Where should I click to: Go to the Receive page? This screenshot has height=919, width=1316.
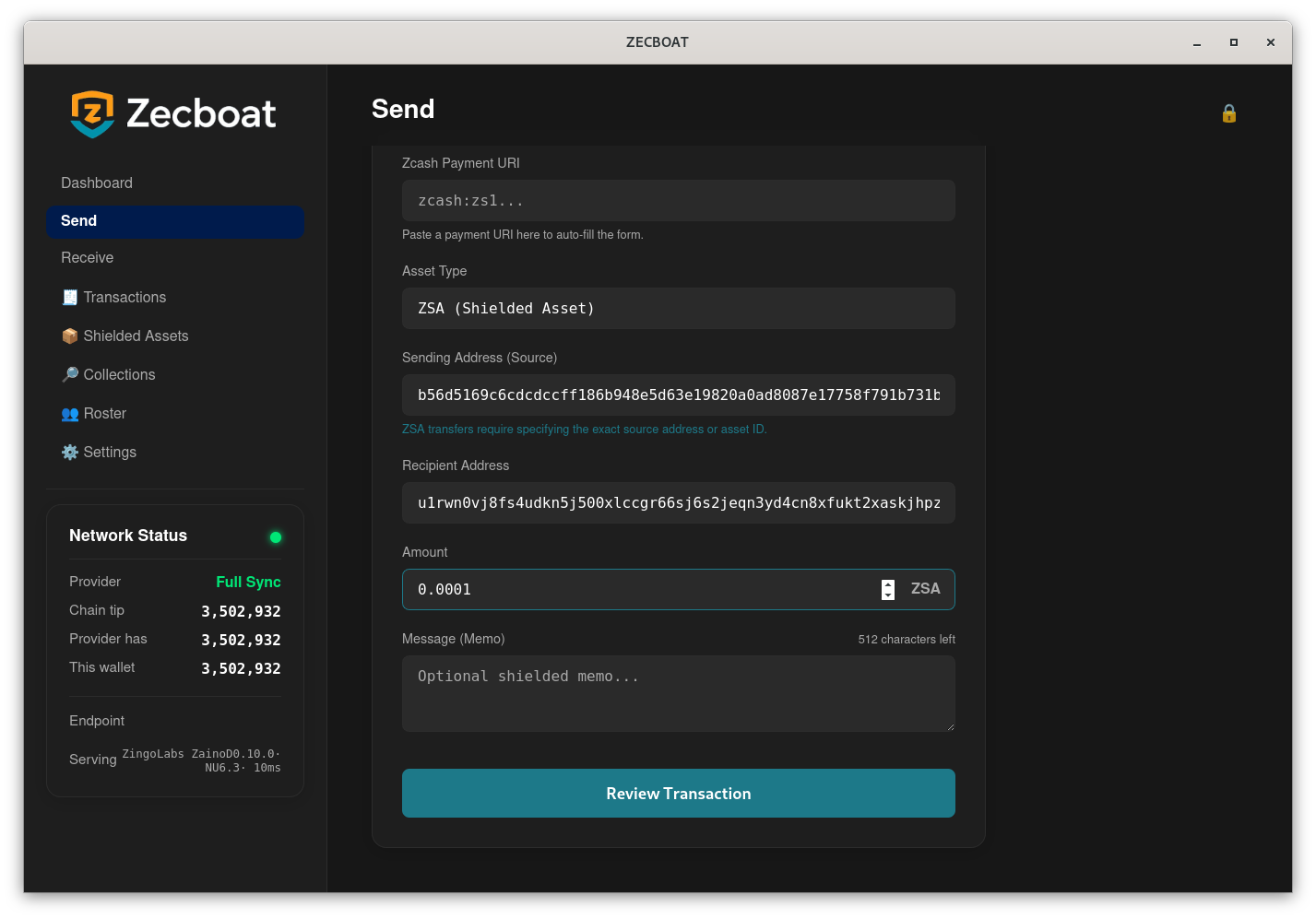click(175, 258)
